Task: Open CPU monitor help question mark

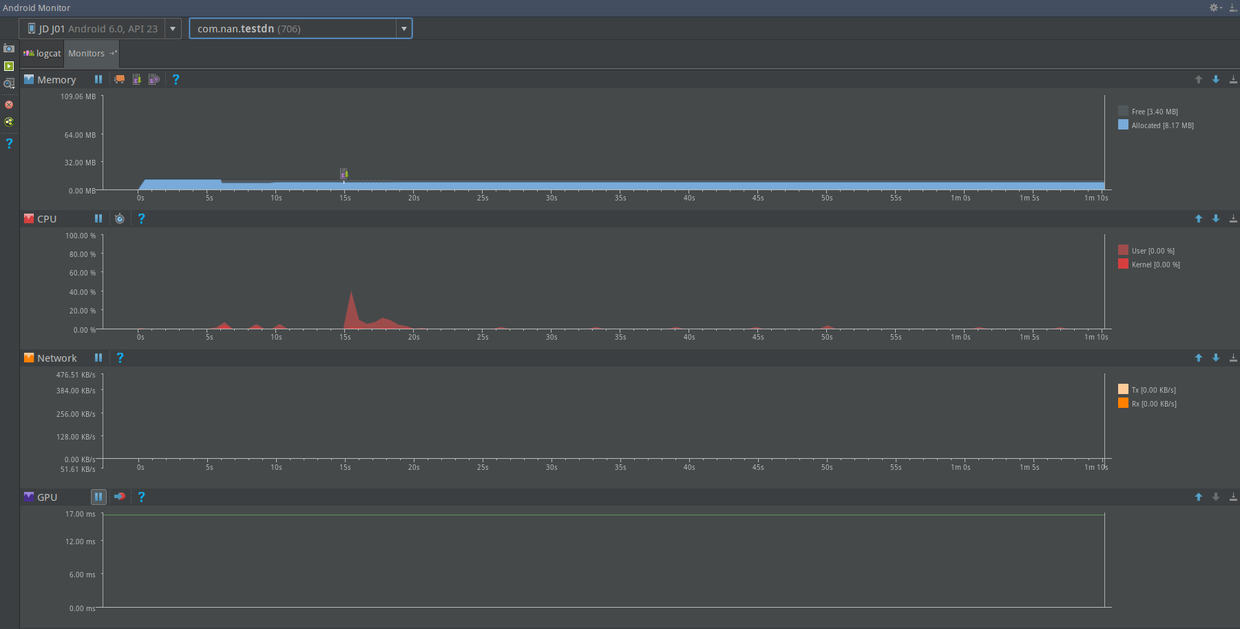Action: (x=141, y=218)
